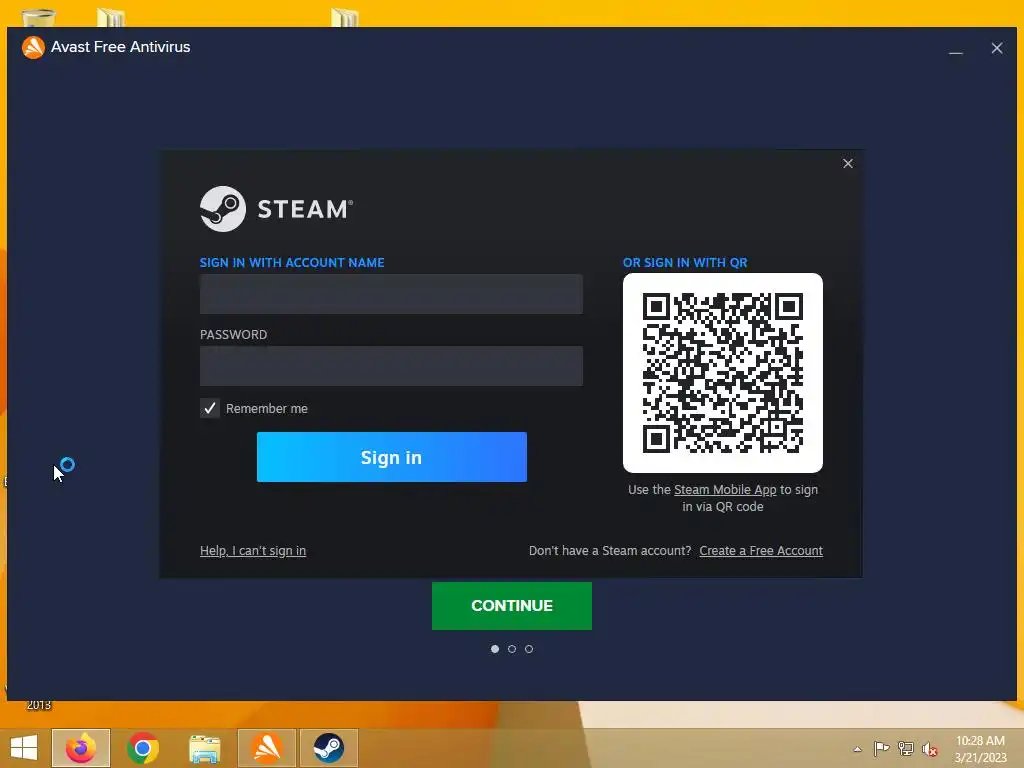
Task: Close the Avast Free Antivirus window
Action: pyautogui.click(x=997, y=48)
